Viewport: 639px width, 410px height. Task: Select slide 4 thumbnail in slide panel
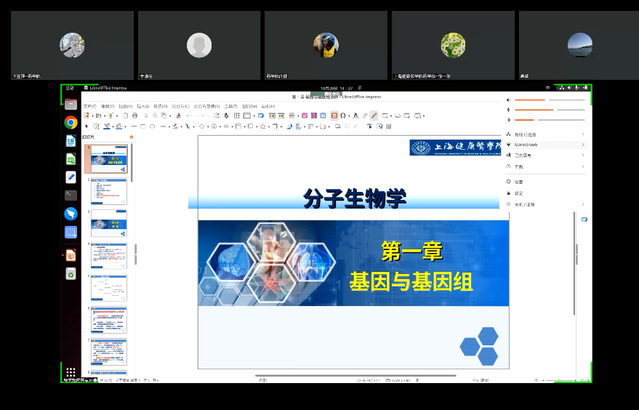108,256
